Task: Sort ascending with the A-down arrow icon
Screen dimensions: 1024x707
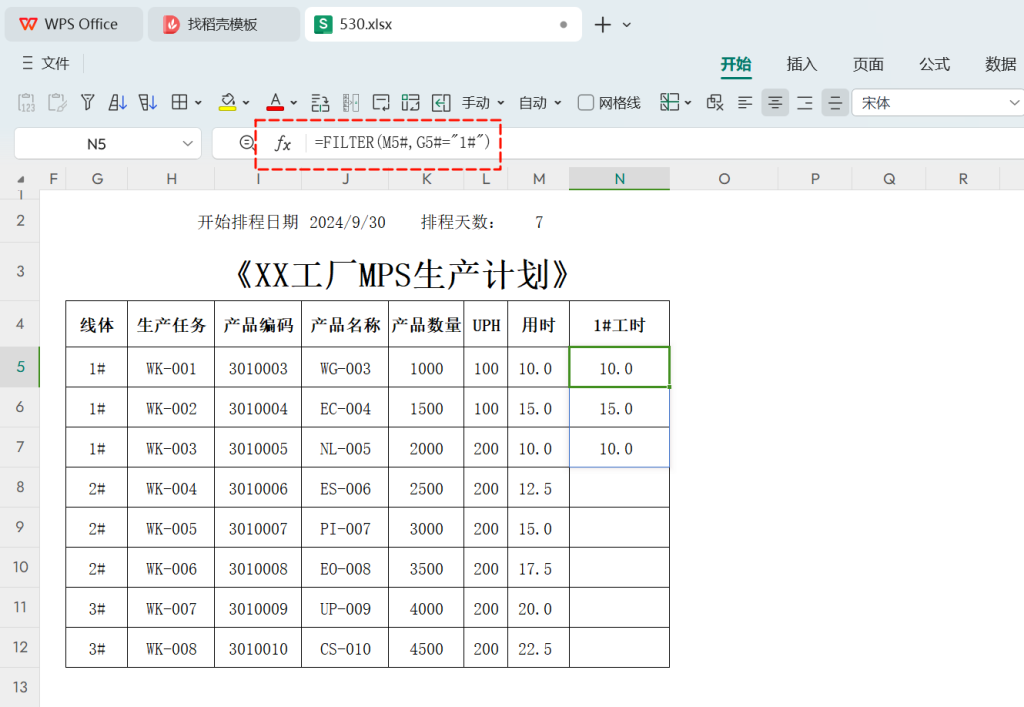Action: 118,102
